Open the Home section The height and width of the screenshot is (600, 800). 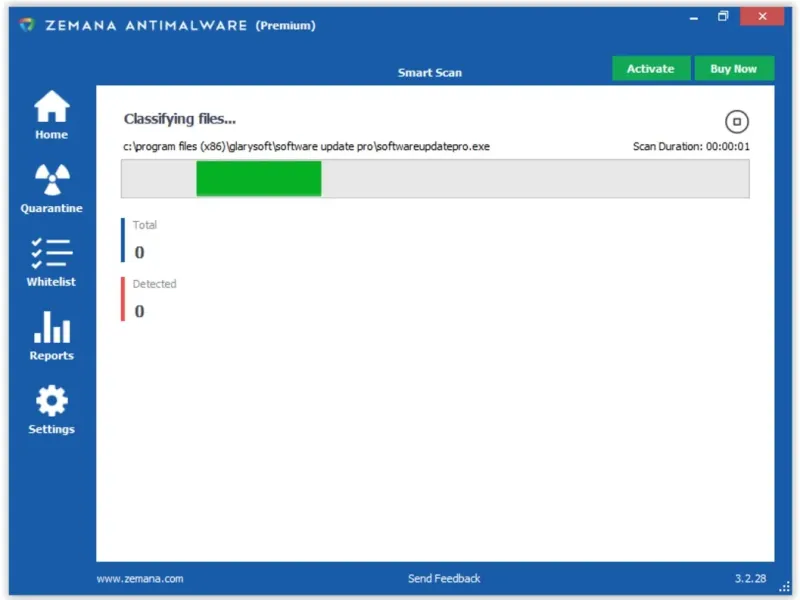(52, 115)
